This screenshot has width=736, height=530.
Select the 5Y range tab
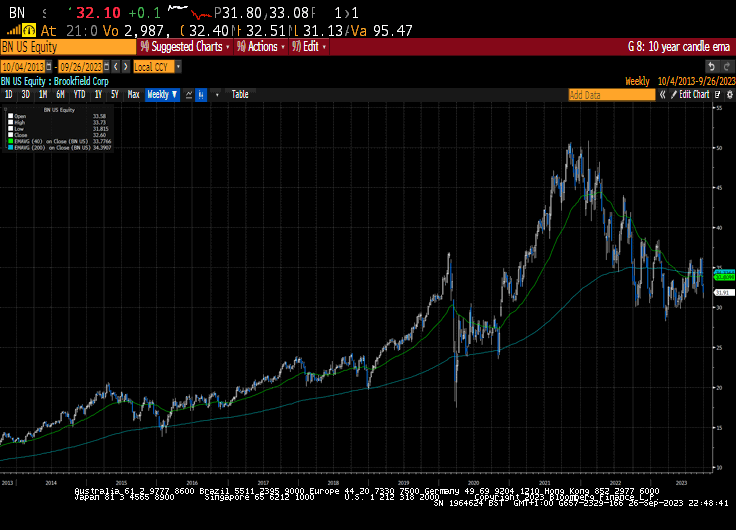tap(115, 95)
